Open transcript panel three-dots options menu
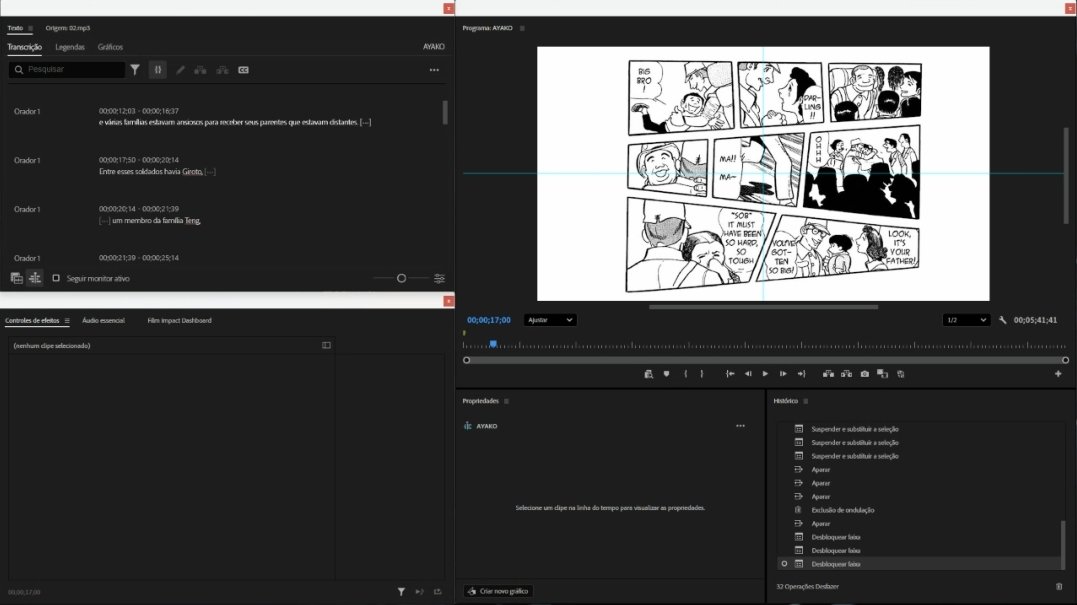Screen dimensions: 1077x605 tap(434, 69)
